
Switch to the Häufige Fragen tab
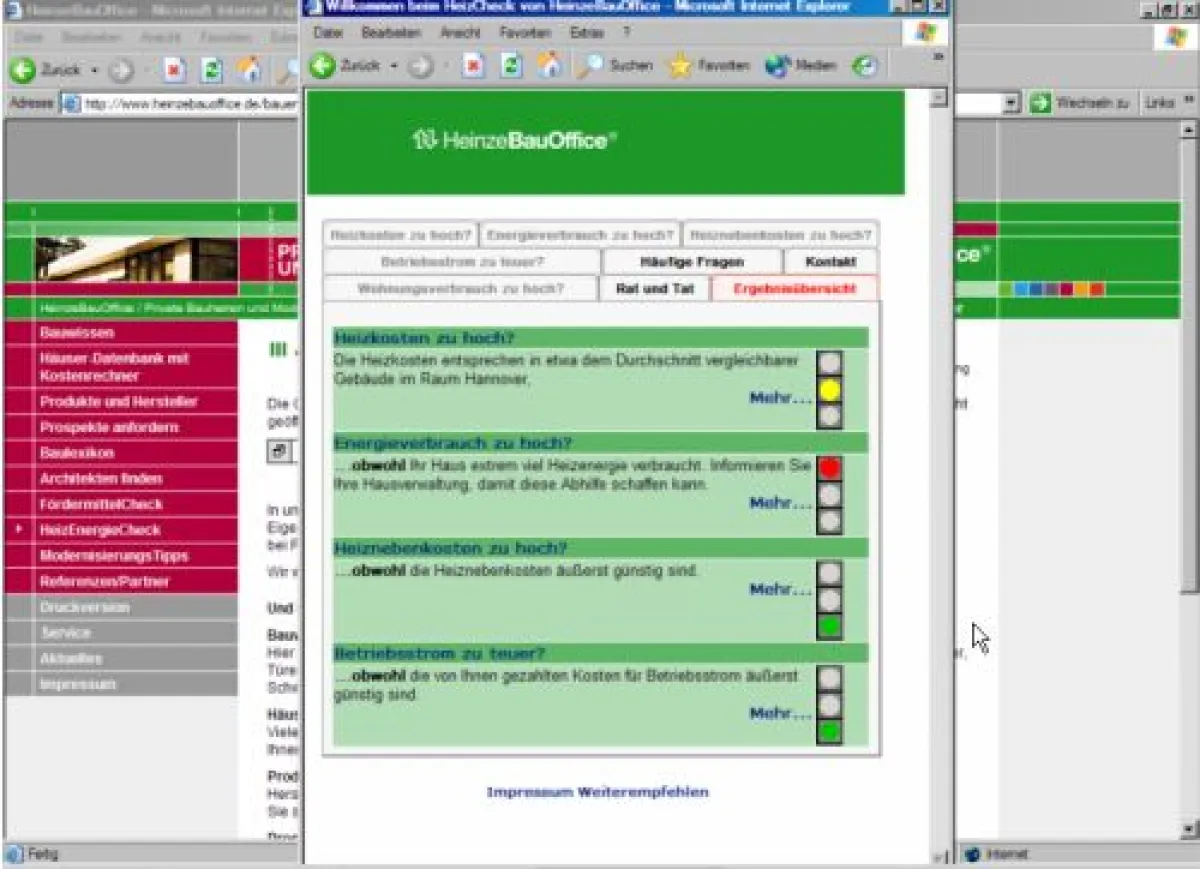[692, 262]
